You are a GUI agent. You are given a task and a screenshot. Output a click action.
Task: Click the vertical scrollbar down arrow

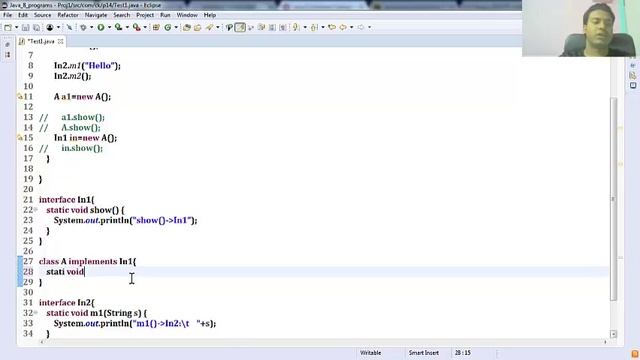coord(613,334)
